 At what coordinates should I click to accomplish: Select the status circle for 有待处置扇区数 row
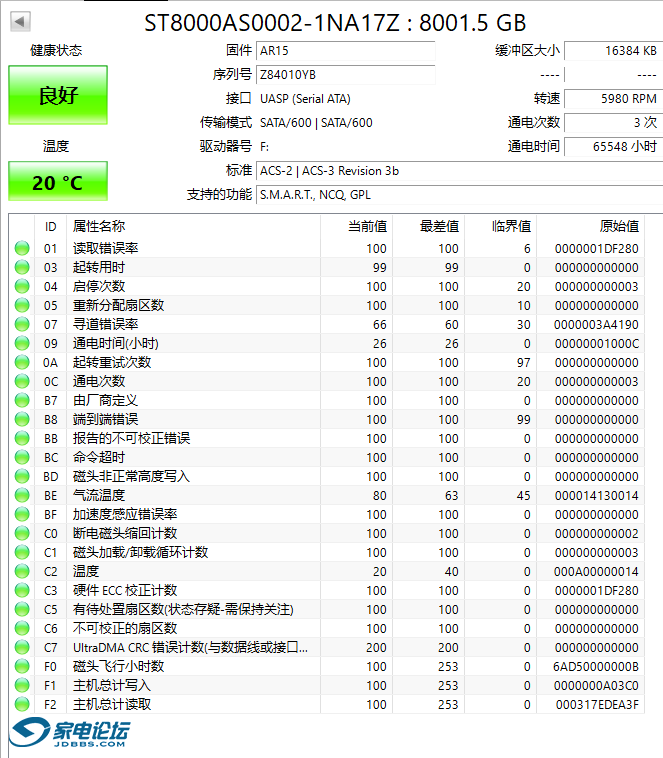pyautogui.click(x=22, y=610)
